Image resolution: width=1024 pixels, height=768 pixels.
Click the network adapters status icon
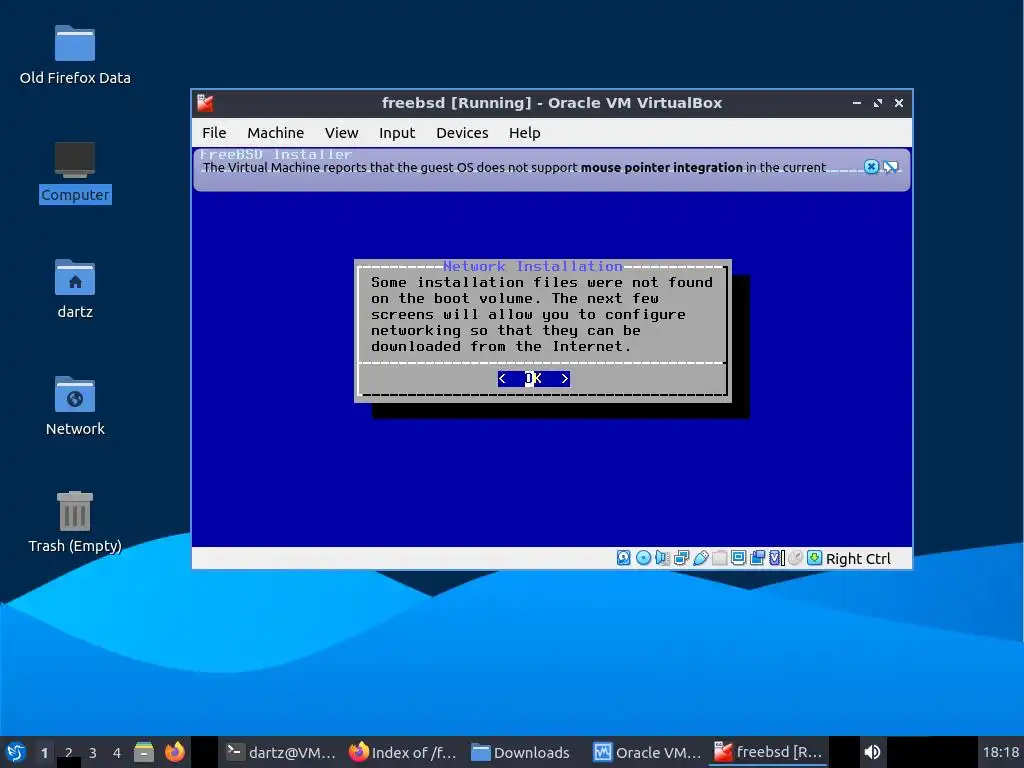click(x=681, y=558)
